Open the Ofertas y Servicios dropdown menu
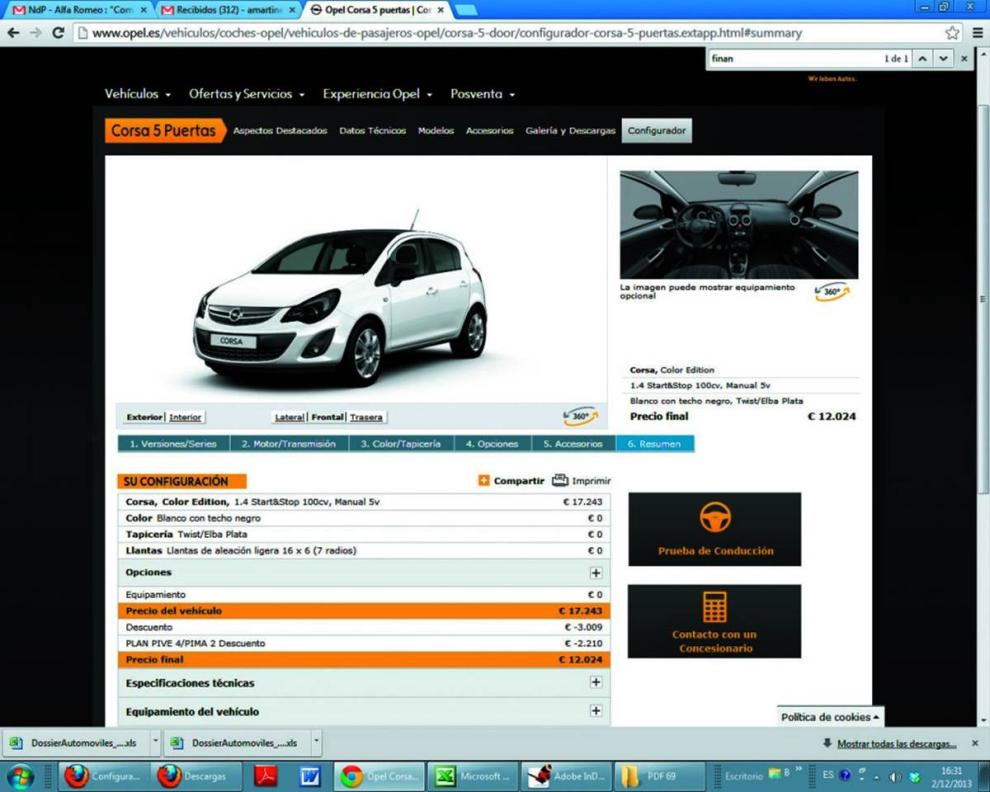Image resolution: width=990 pixels, height=792 pixels. click(247, 94)
